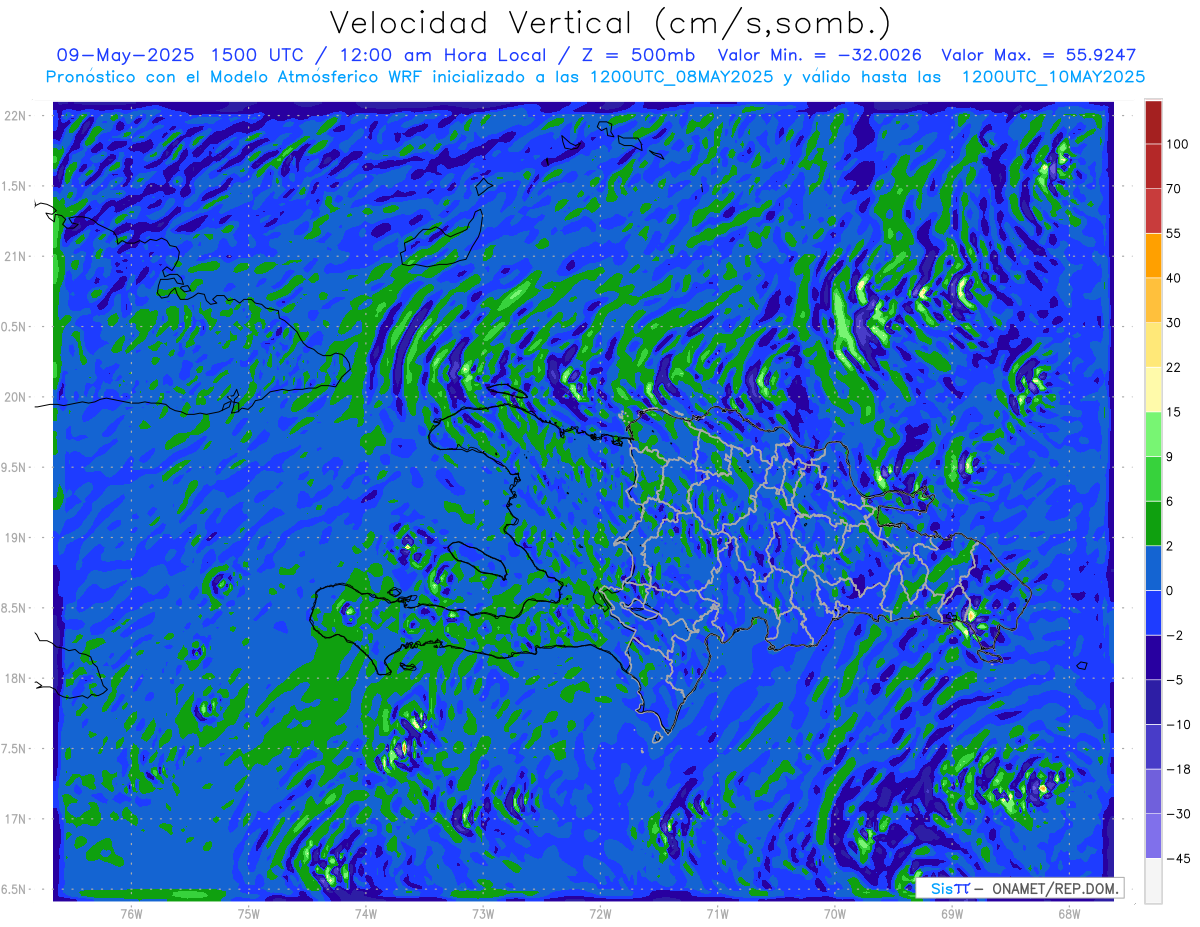This screenshot has height=927, width=1200.
Task: Click the longitude label "73W"
Action: coord(483,913)
